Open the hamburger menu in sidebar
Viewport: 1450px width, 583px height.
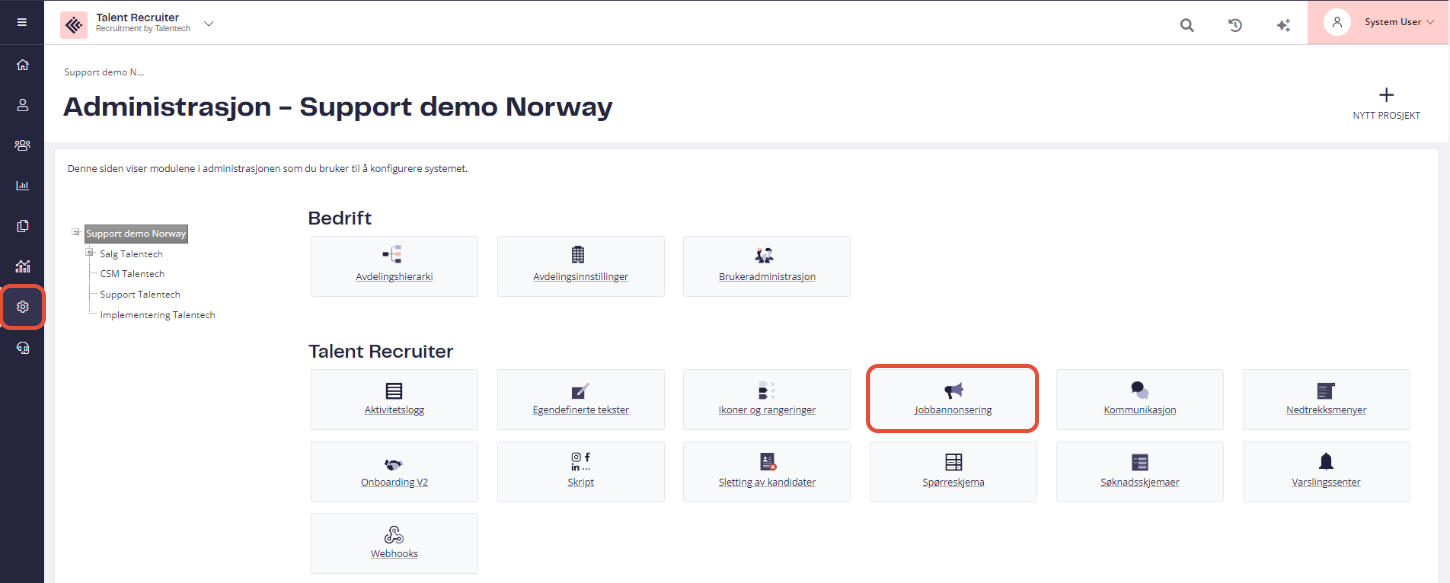point(22,22)
